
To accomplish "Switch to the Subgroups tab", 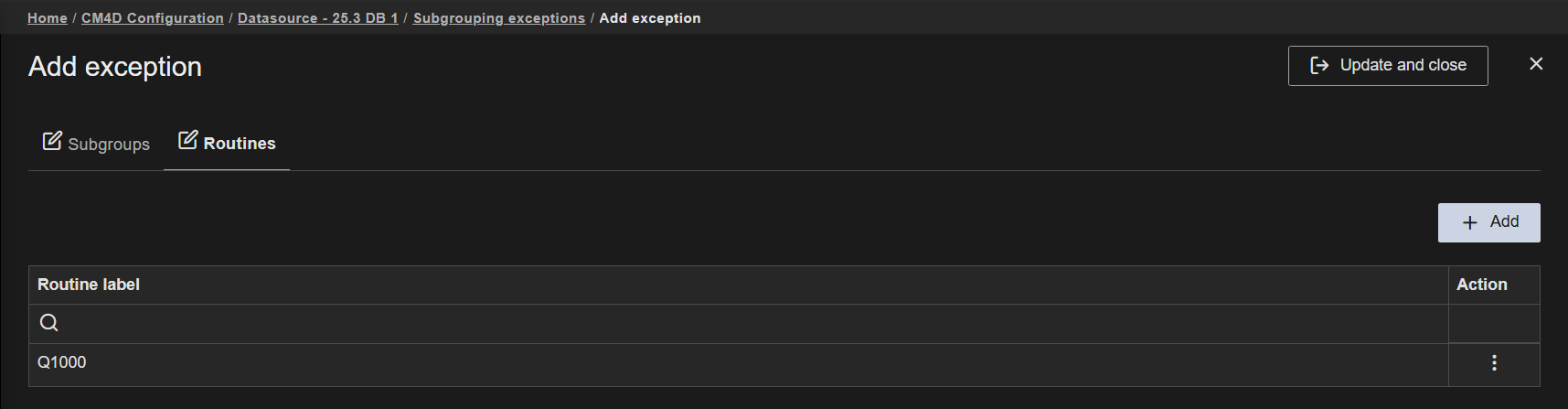I will click(x=108, y=145).
